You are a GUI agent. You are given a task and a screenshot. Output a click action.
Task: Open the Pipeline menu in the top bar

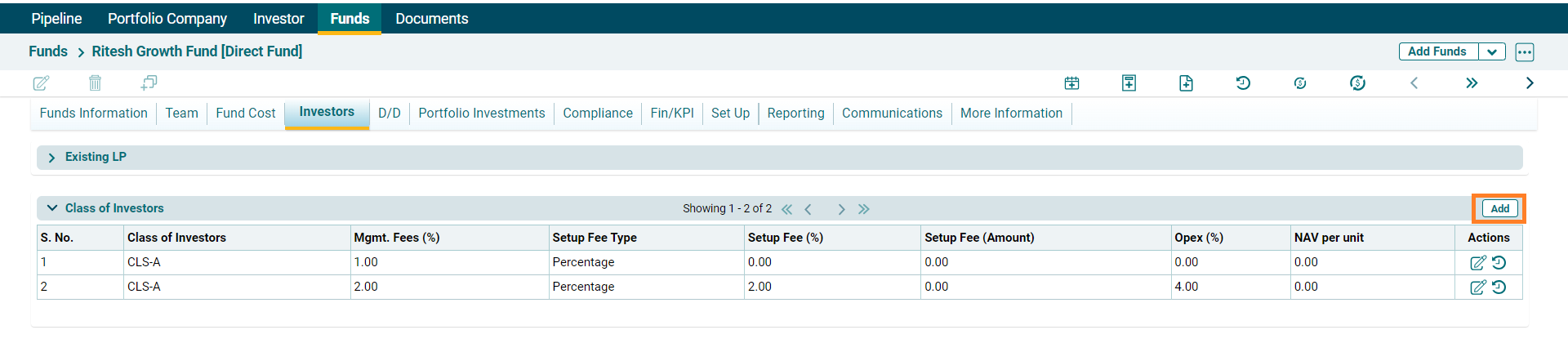(x=56, y=19)
